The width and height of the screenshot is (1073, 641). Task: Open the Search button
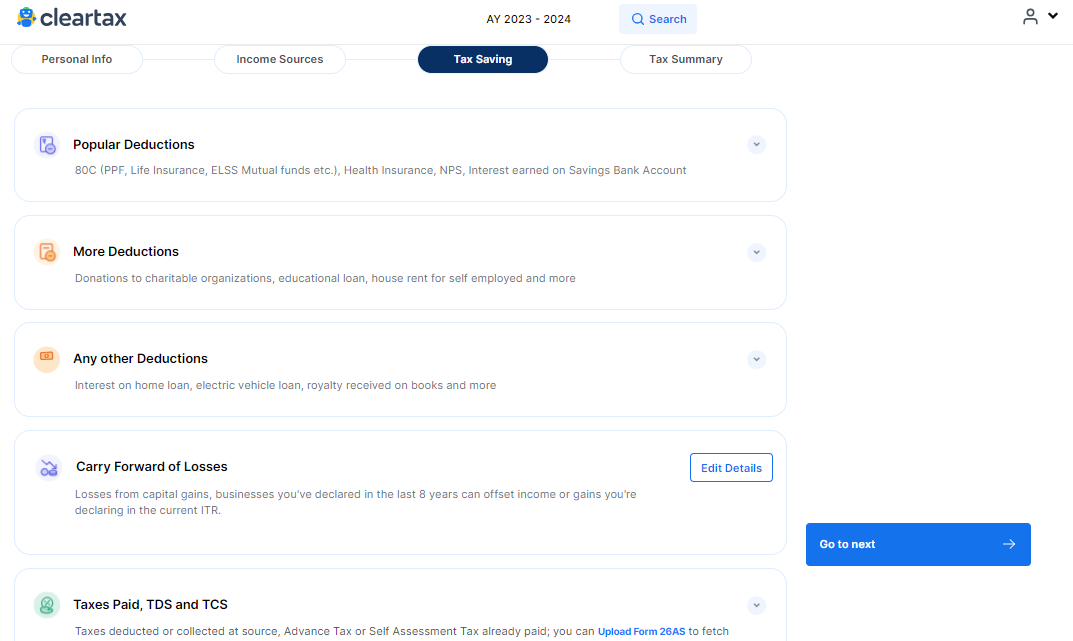pyautogui.click(x=658, y=19)
